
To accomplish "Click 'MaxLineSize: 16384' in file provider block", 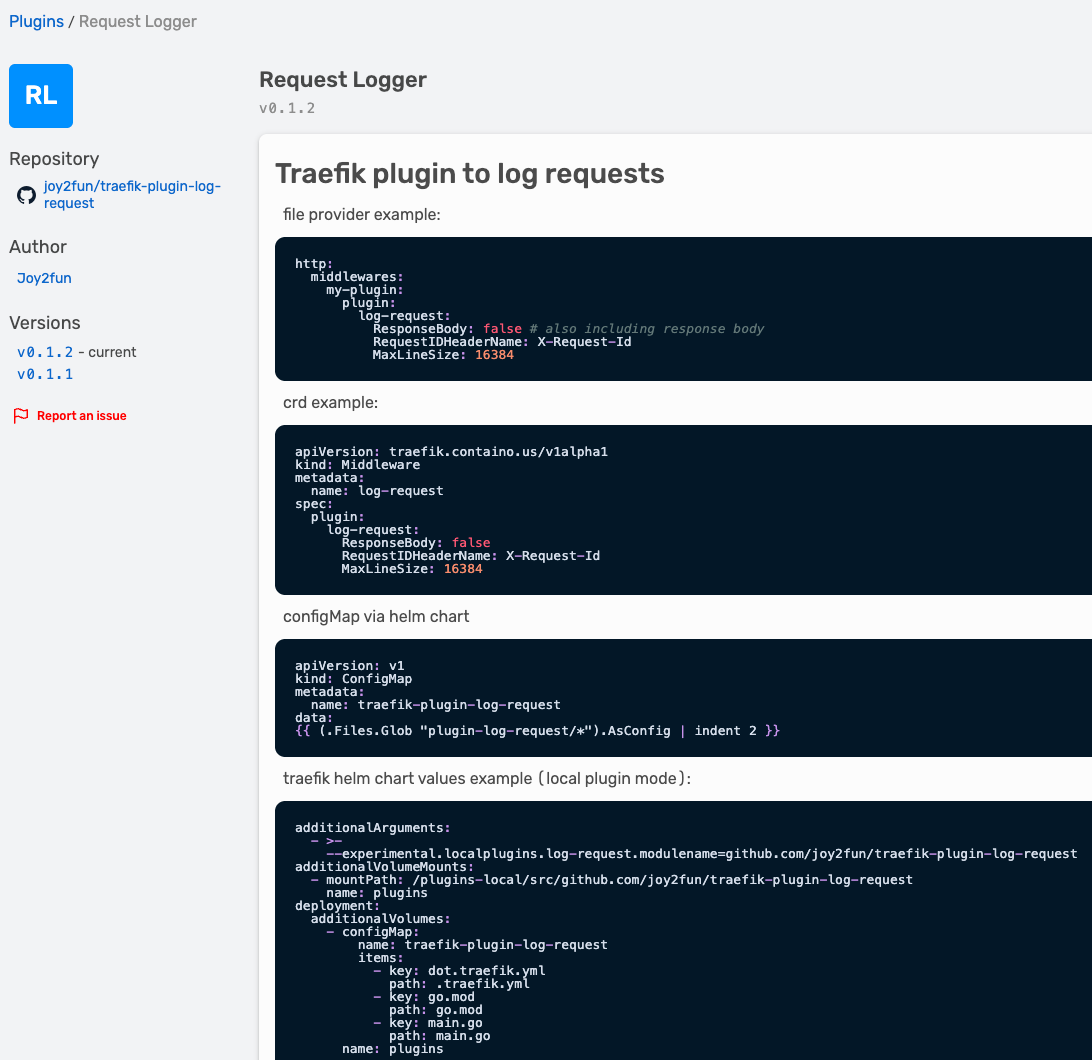I will click(x=443, y=355).
